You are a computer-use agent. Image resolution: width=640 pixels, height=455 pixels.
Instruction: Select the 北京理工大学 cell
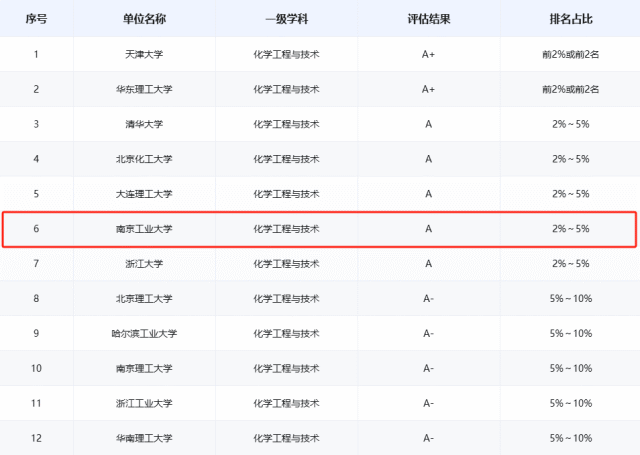point(144,298)
